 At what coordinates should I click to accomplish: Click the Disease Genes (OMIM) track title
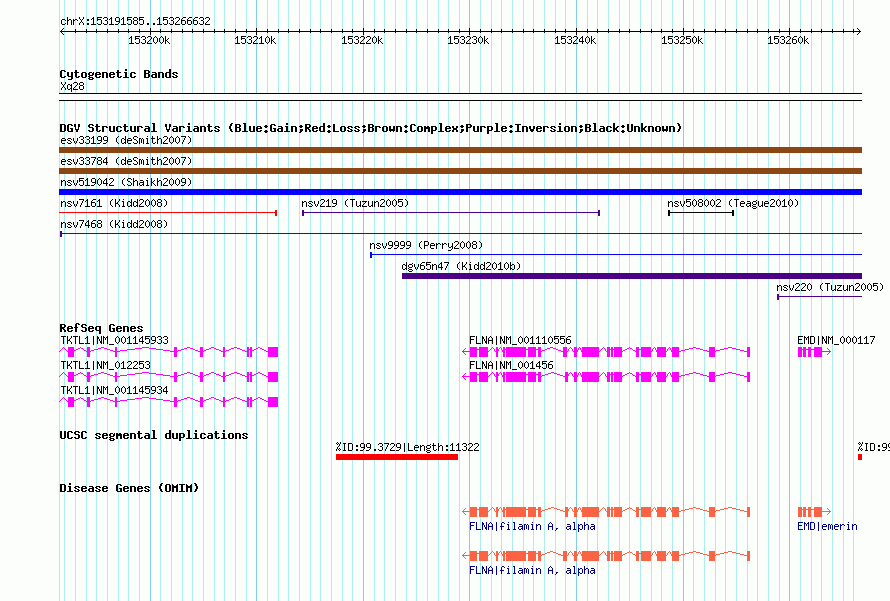point(129,487)
